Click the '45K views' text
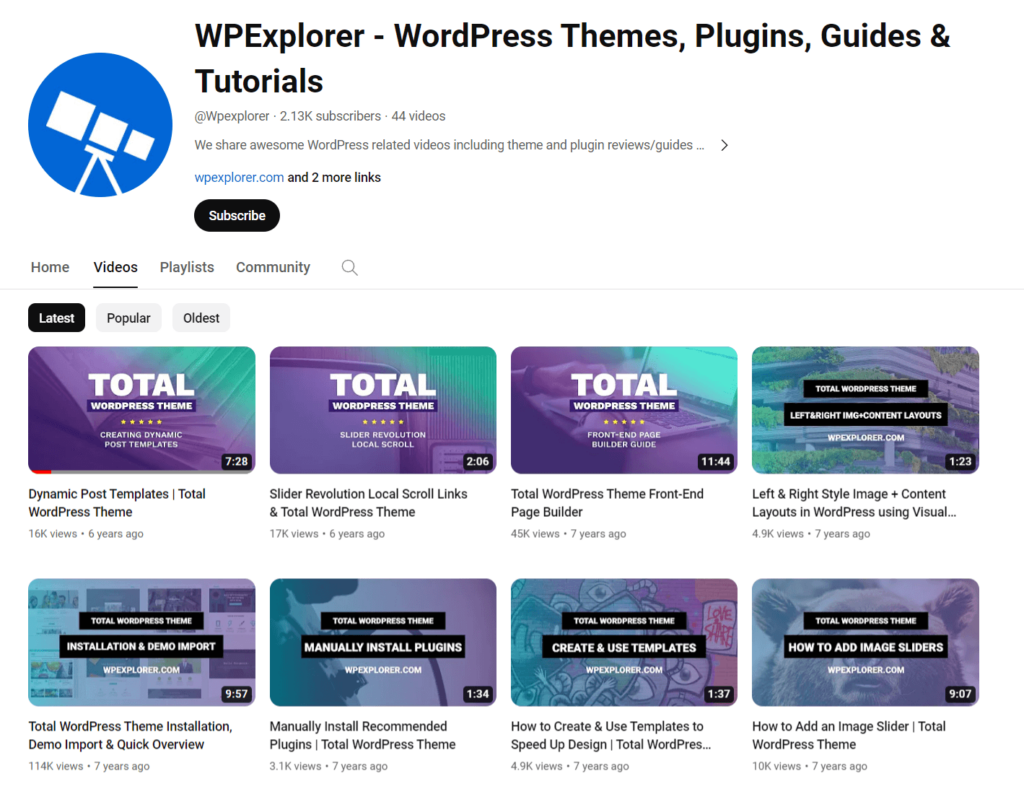Viewport: 1024px width, 802px height. 535,534
